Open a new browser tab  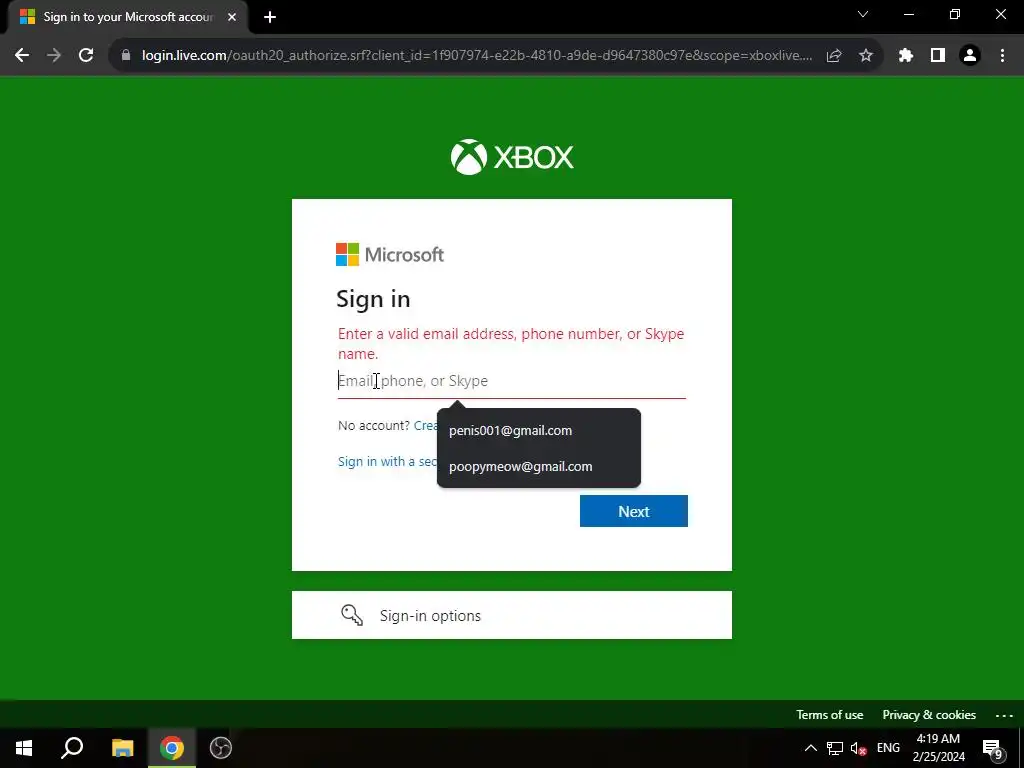[270, 17]
